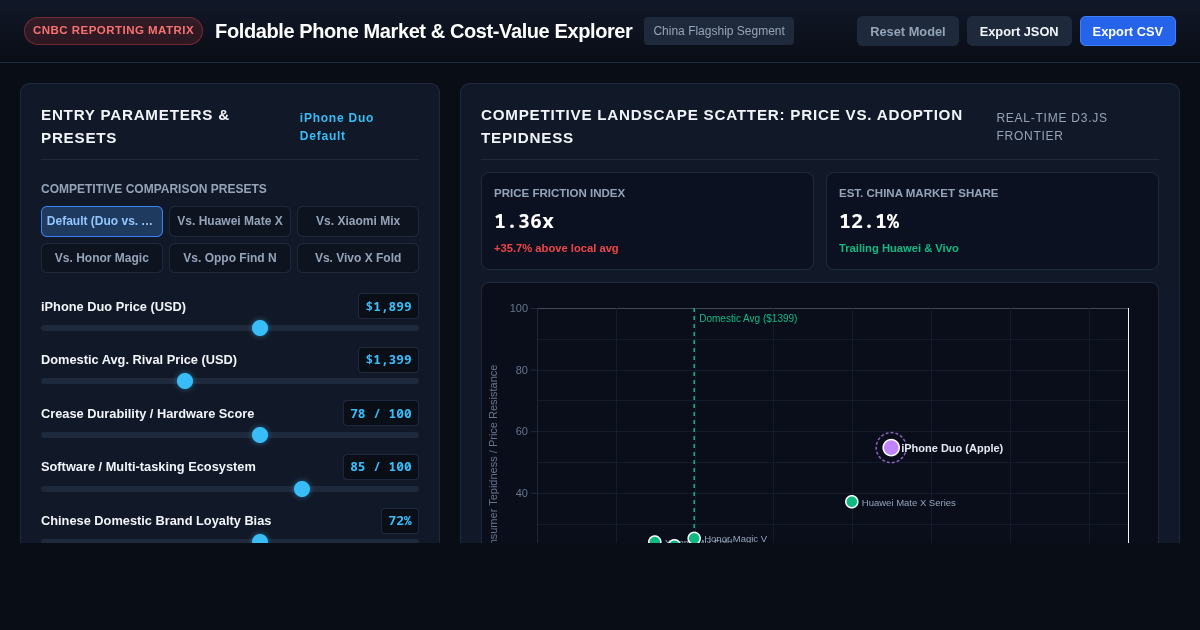The height and width of the screenshot is (630, 1200).
Task: Click the "Chinese Domestic Brand Loyalty Bias" label
Action: click(156, 521)
